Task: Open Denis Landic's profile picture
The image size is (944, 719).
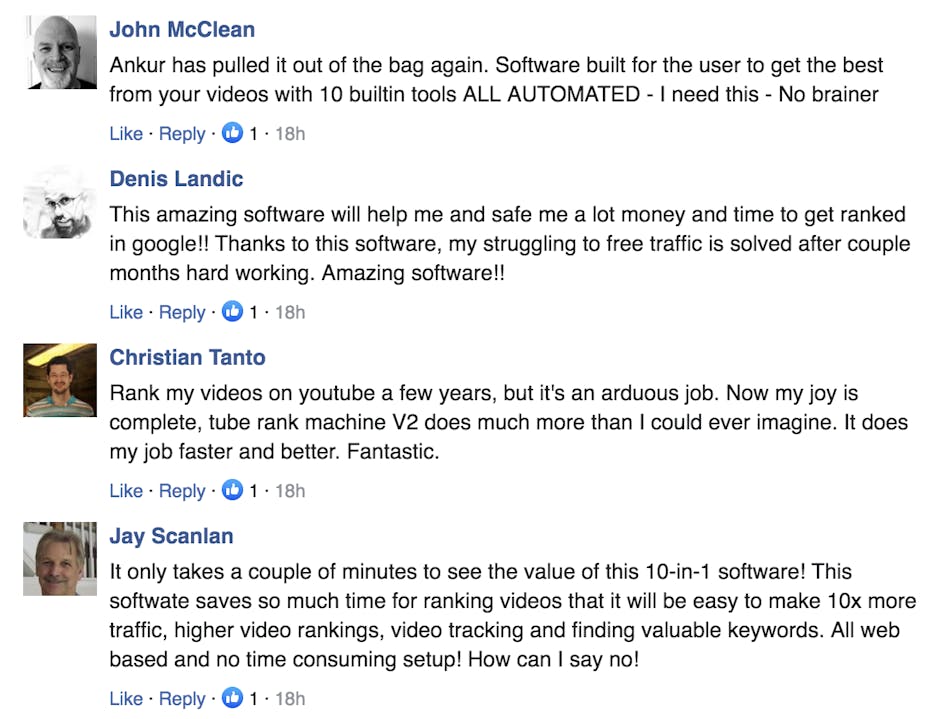Action: point(60,202)
